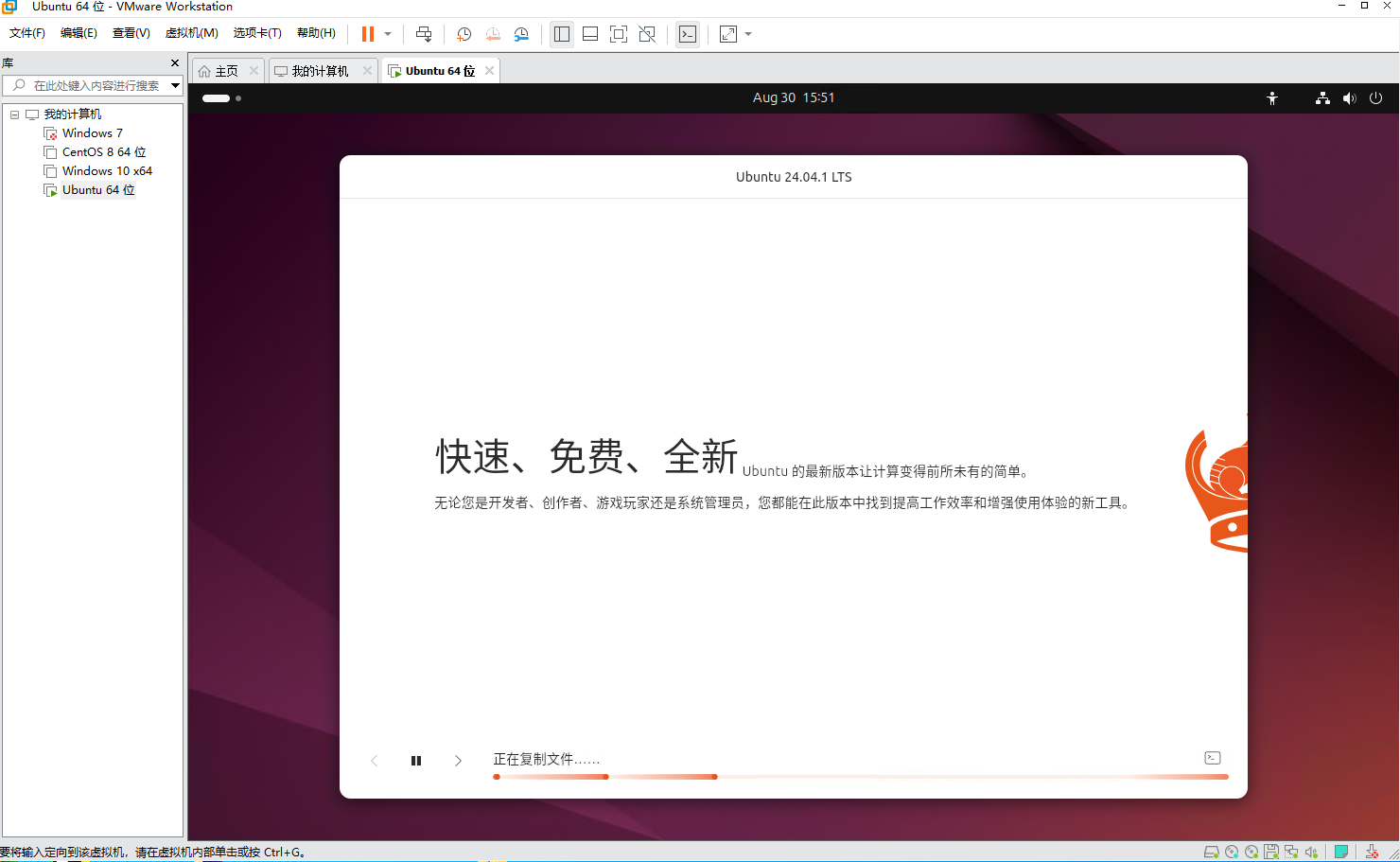Click Send Ctrl+Alt+Del toolbar icon
The height and width of the screenshot is (862, 1400).
424,34
